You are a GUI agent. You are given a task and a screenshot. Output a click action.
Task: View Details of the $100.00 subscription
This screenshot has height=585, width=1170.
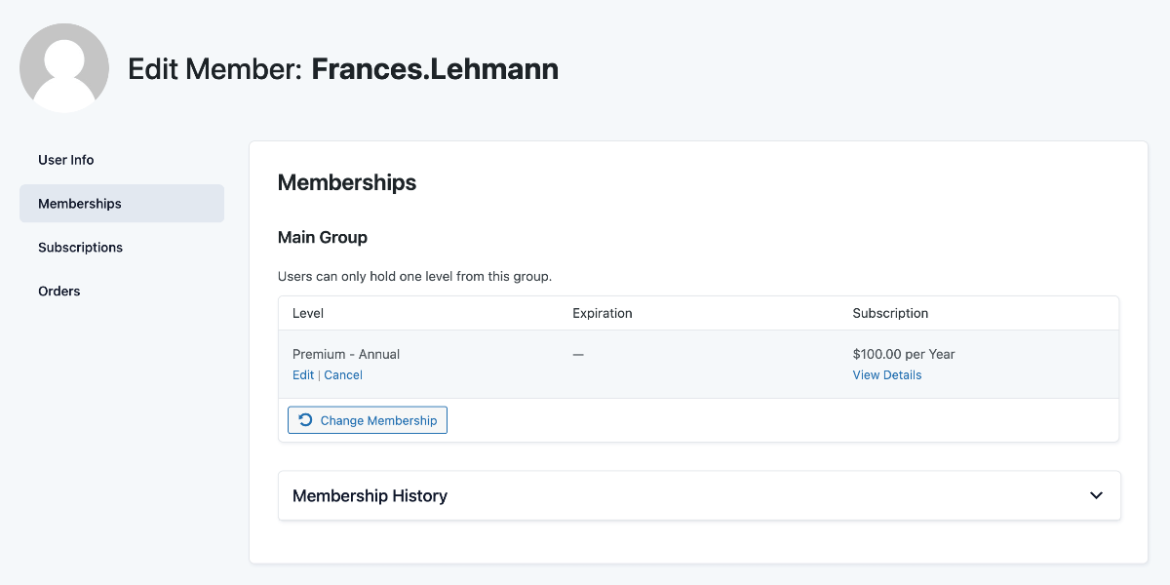coord(886,374)
